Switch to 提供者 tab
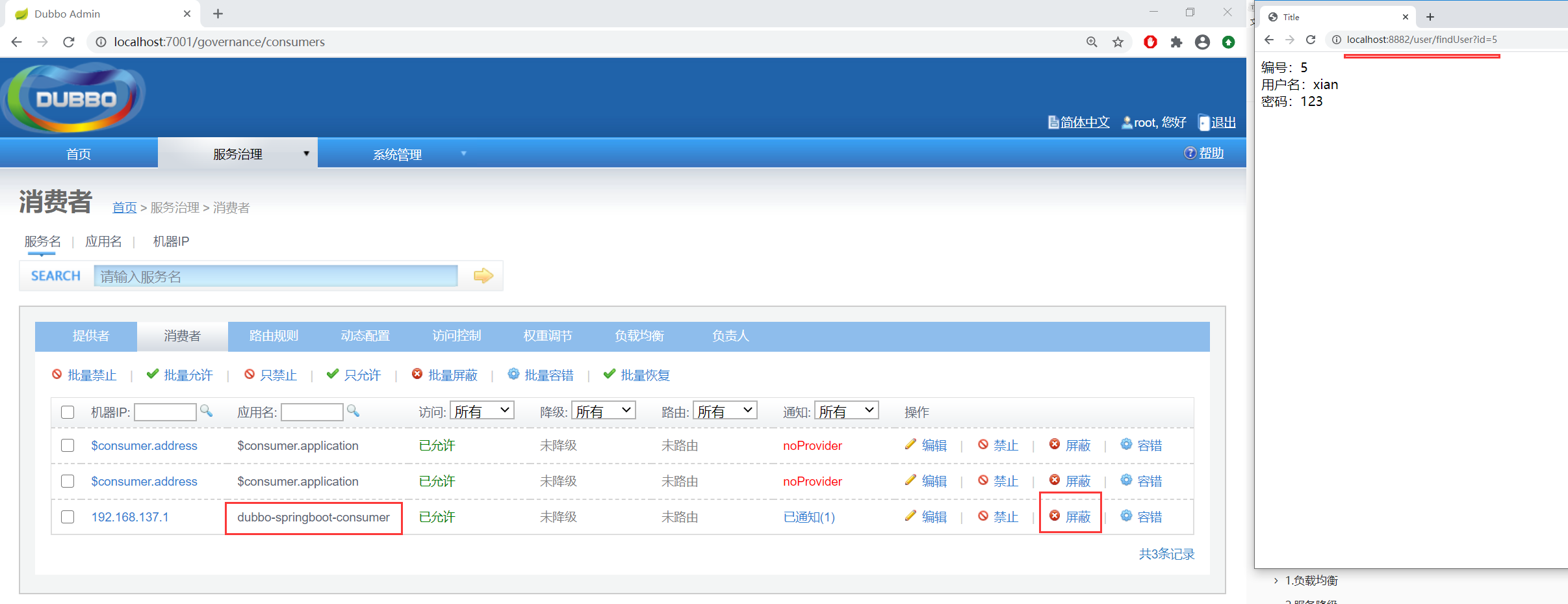The height and width of the screenshot is (604, 1568). pos(91,336)
